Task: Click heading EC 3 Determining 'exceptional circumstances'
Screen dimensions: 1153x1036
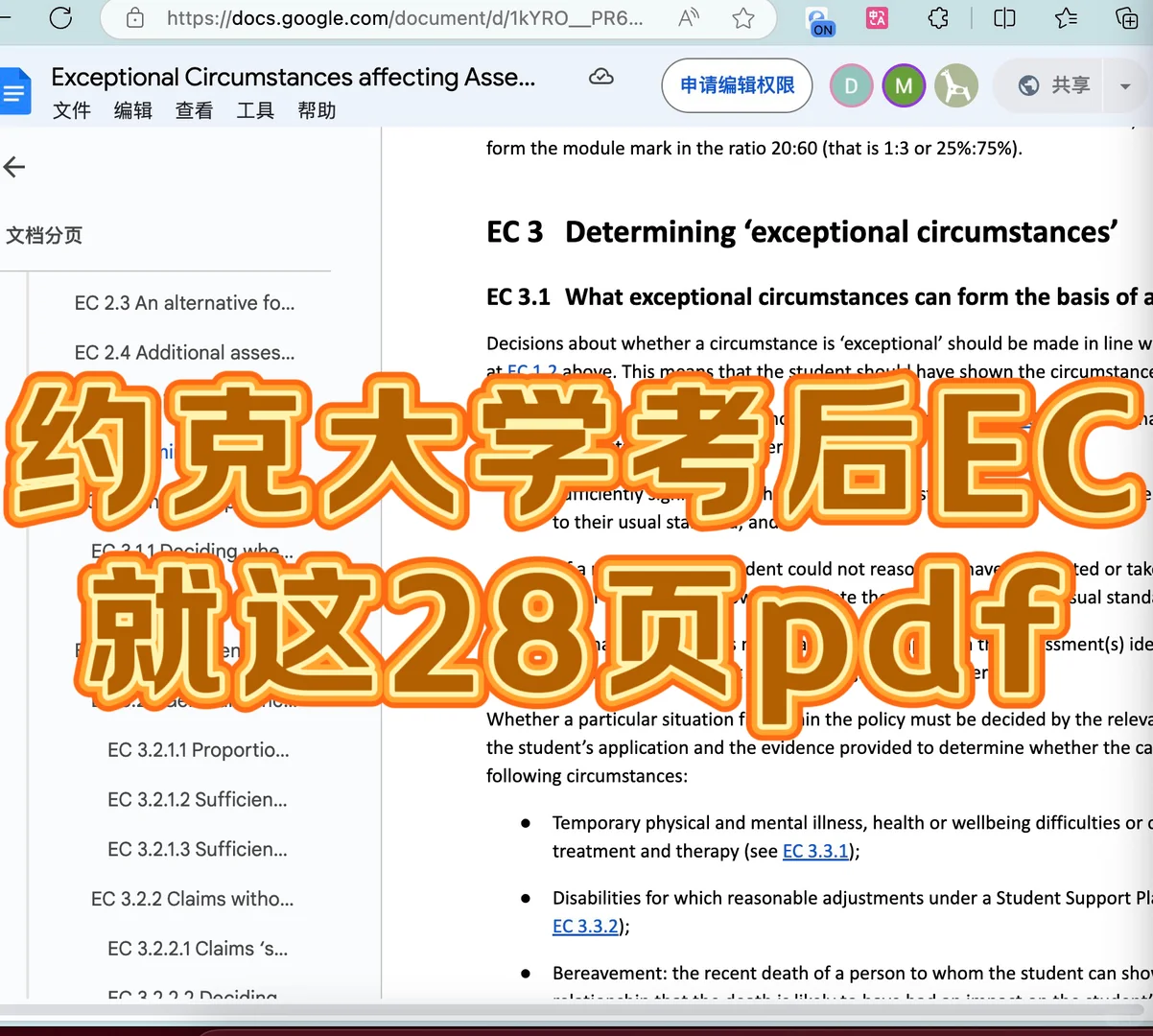Action: click(803, 232)
